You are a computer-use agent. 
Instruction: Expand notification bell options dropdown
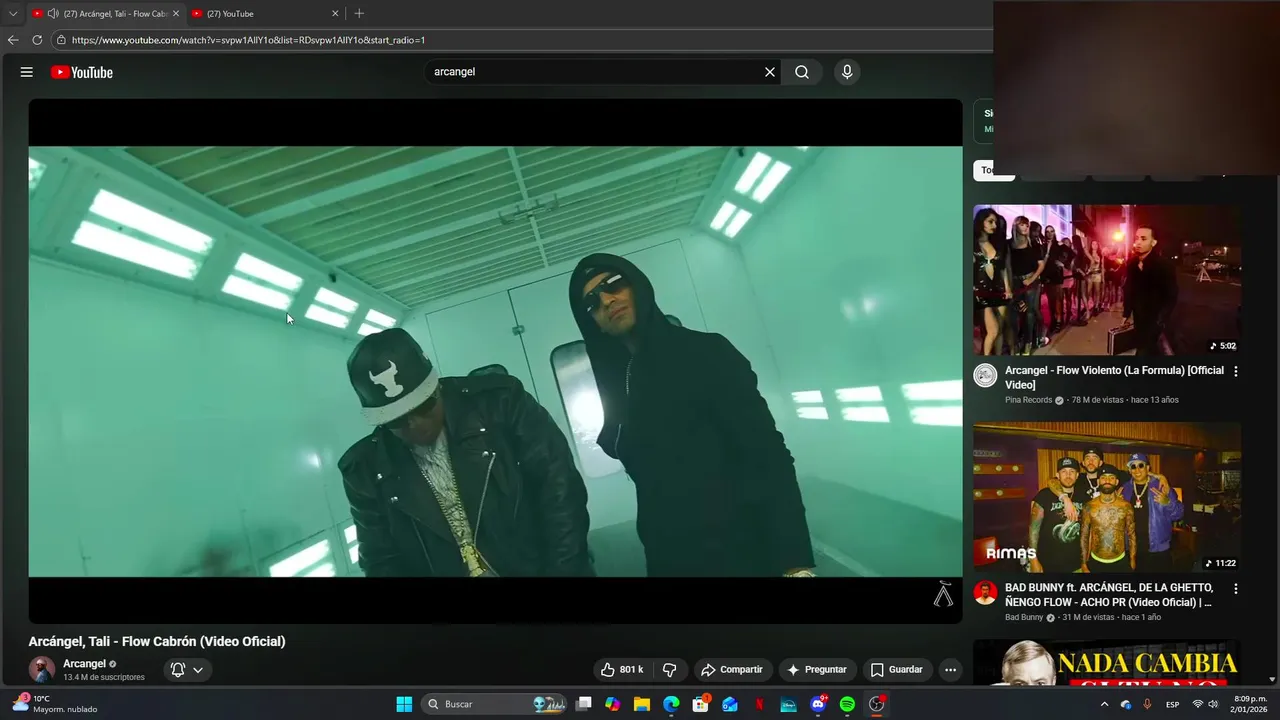198,670
